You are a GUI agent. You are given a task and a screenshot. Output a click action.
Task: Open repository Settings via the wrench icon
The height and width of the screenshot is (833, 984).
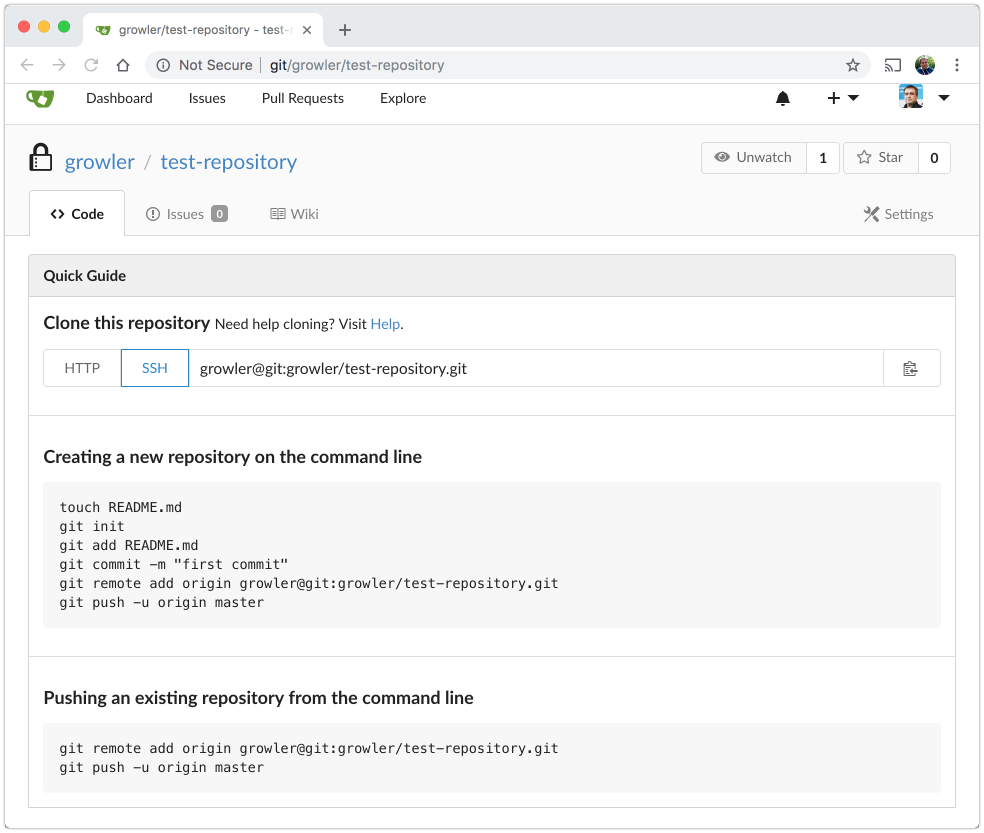870,214
